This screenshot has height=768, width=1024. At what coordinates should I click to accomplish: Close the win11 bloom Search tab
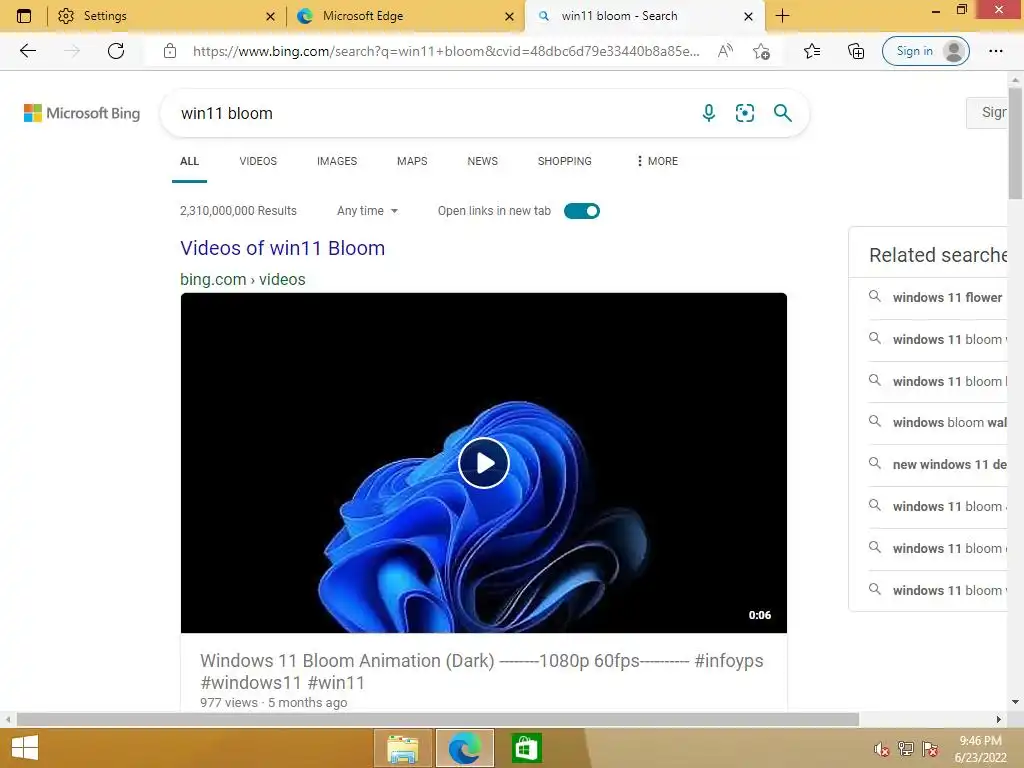[748, 16]
